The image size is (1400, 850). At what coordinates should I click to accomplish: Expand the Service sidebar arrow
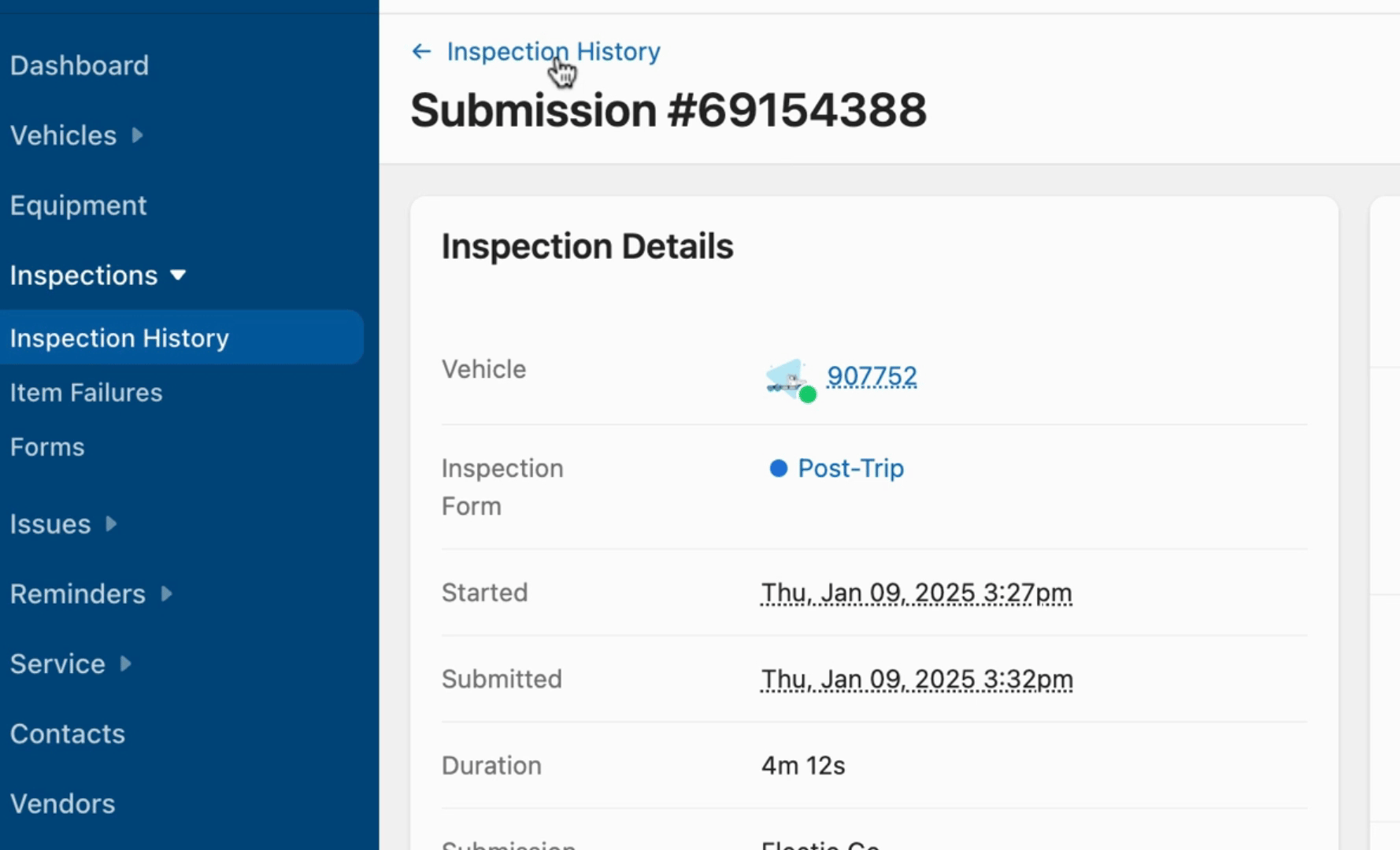125,664
